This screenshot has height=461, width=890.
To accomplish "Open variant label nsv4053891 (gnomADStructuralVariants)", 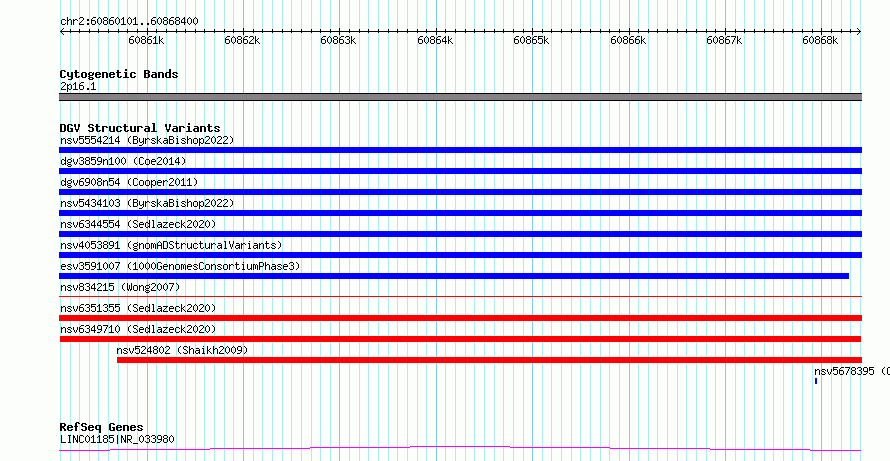I will click(171, 245).
